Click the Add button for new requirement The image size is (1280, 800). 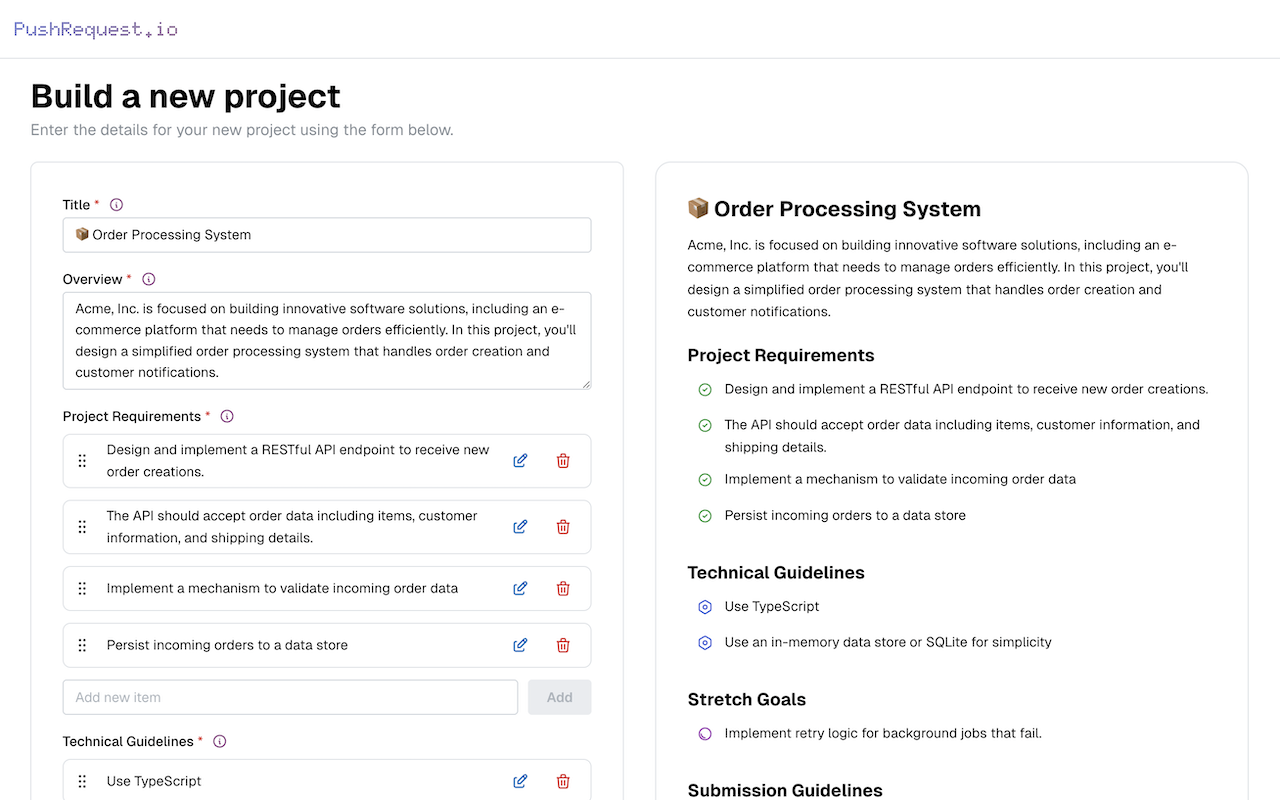(x=559, y=697)
